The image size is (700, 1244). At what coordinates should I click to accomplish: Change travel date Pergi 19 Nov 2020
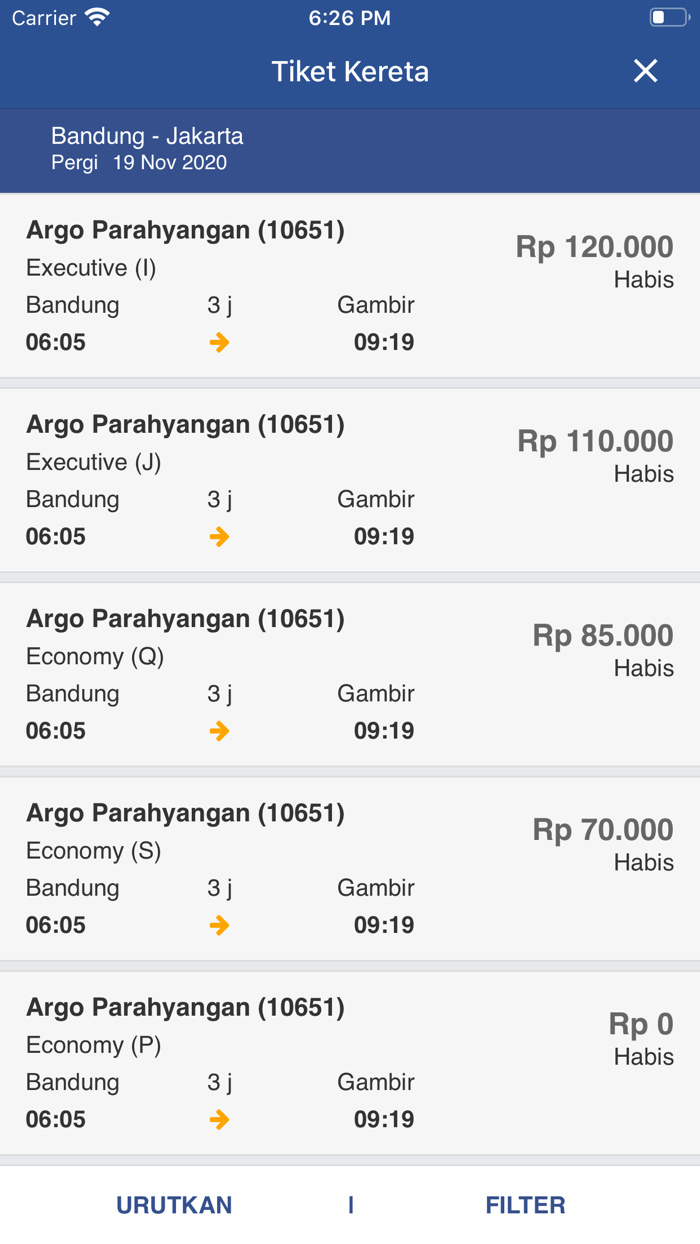tap(140, 163)
